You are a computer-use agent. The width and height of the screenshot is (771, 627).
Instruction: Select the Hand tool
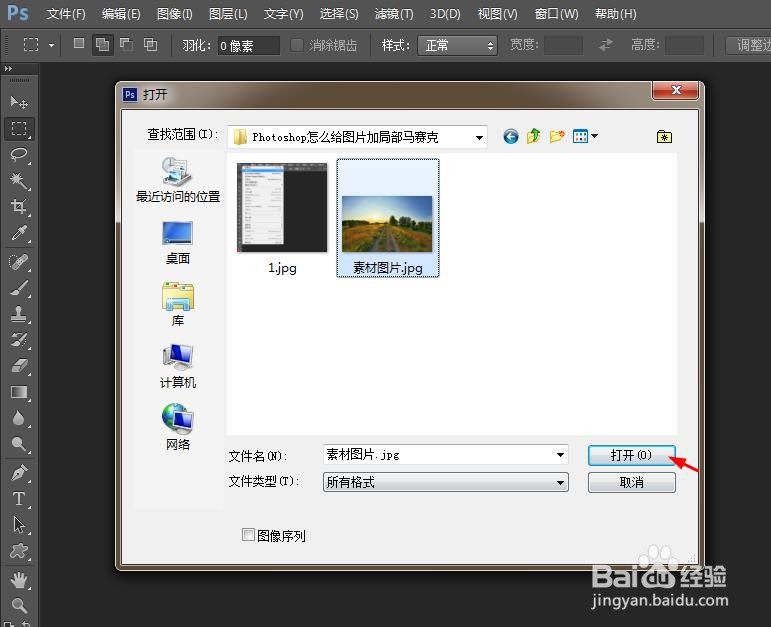click(19, 580)
